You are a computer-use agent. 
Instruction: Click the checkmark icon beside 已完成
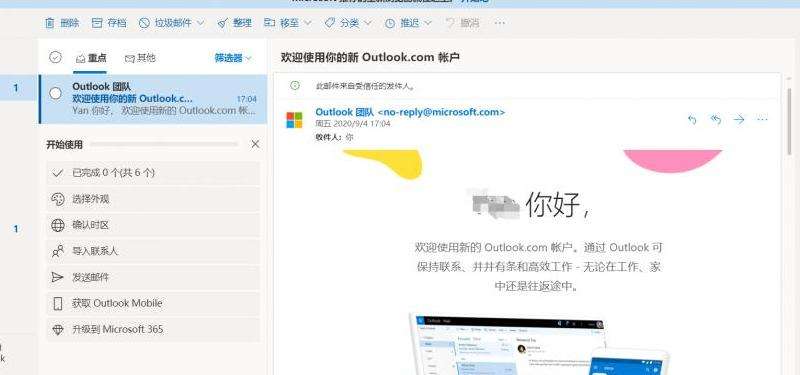(x=58, y=173)
